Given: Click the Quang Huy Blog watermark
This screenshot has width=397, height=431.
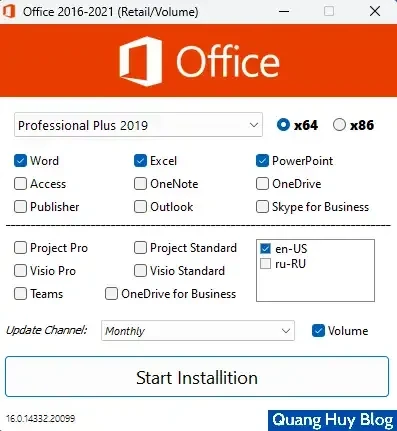Looking at the screenshot, I should (332, 420).
